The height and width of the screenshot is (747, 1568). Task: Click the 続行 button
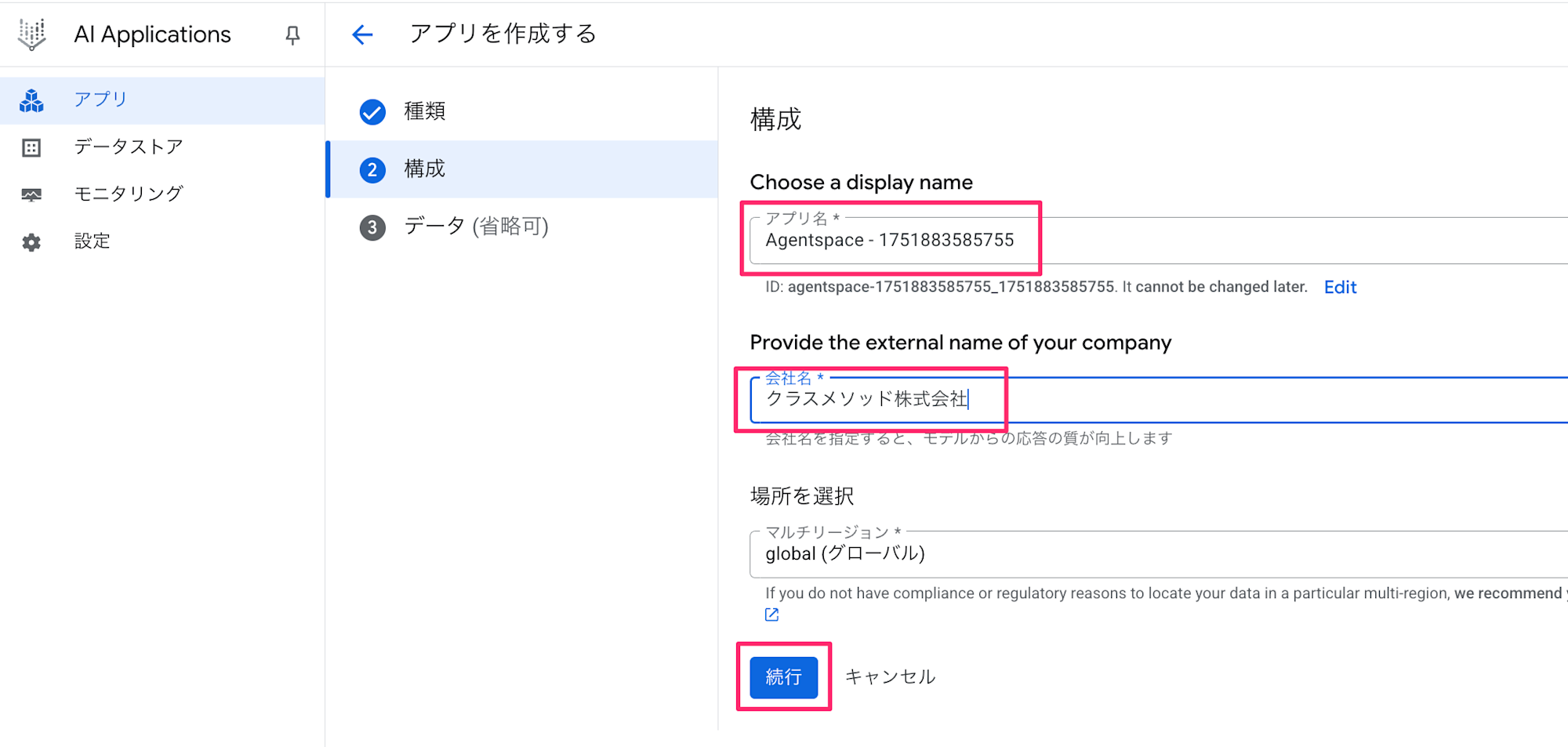tap(784, 677)
